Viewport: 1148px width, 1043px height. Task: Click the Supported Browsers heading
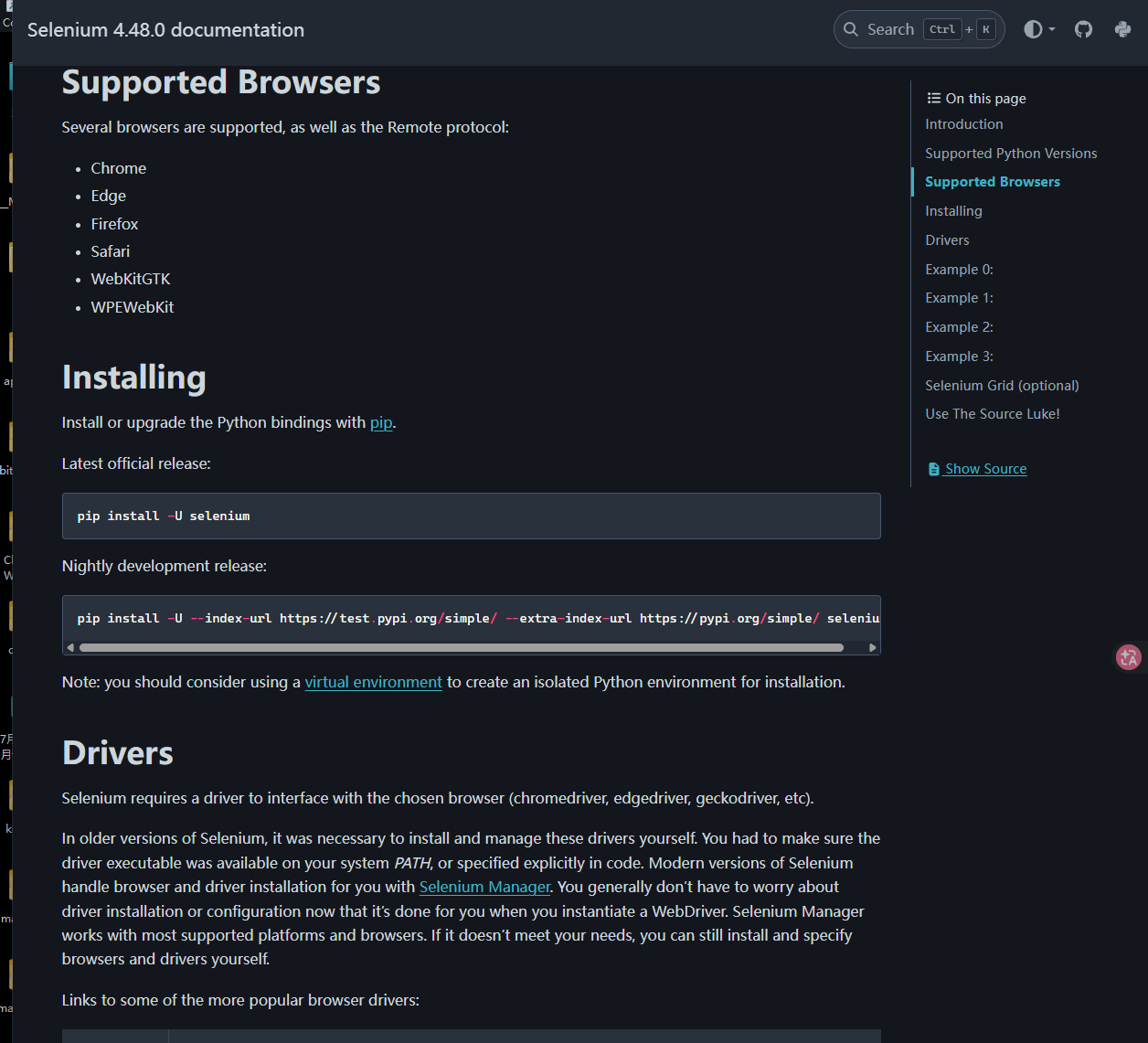[220, 82]
